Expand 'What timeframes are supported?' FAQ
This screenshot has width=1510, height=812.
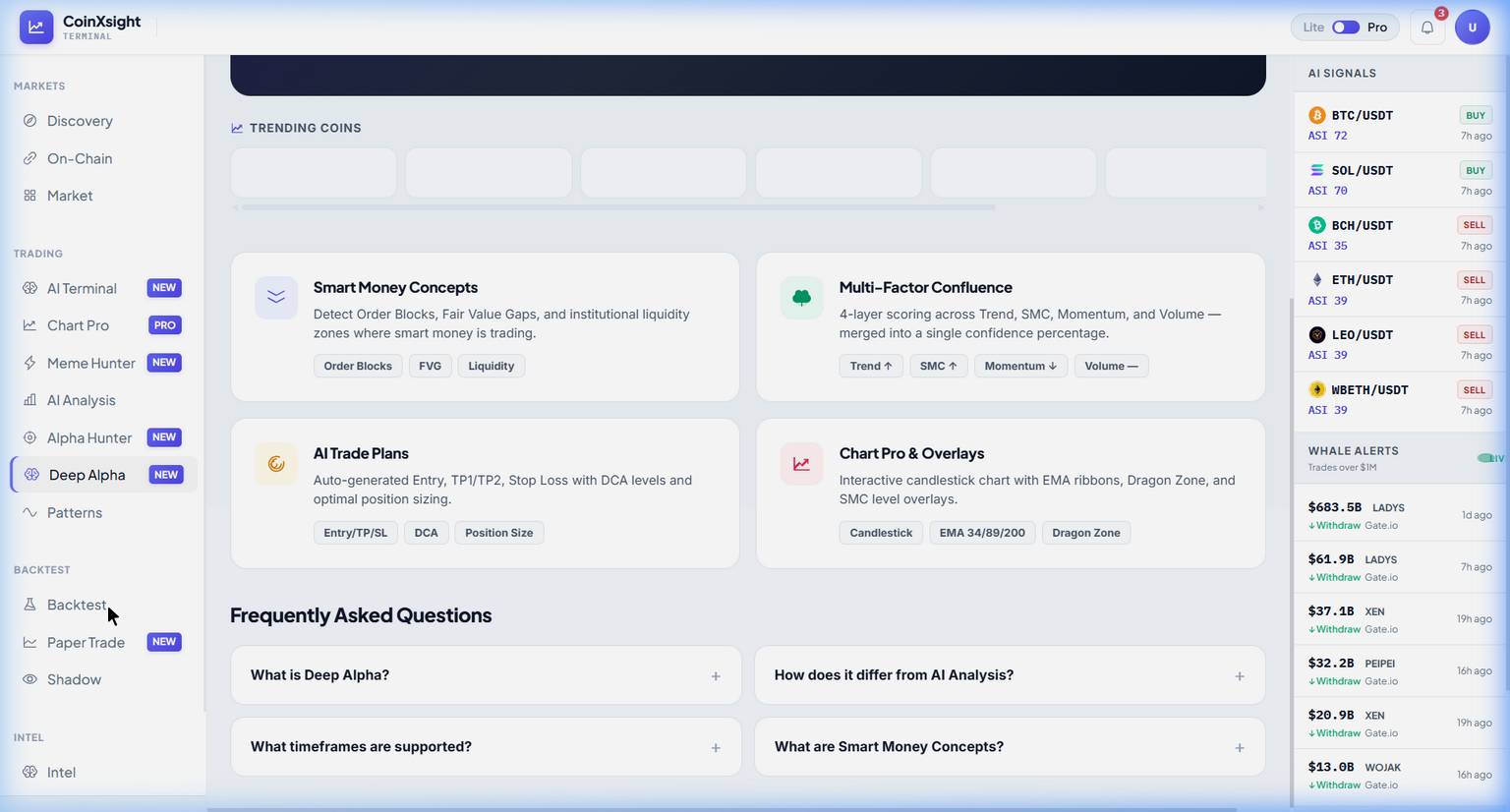[x=486, y=747]
